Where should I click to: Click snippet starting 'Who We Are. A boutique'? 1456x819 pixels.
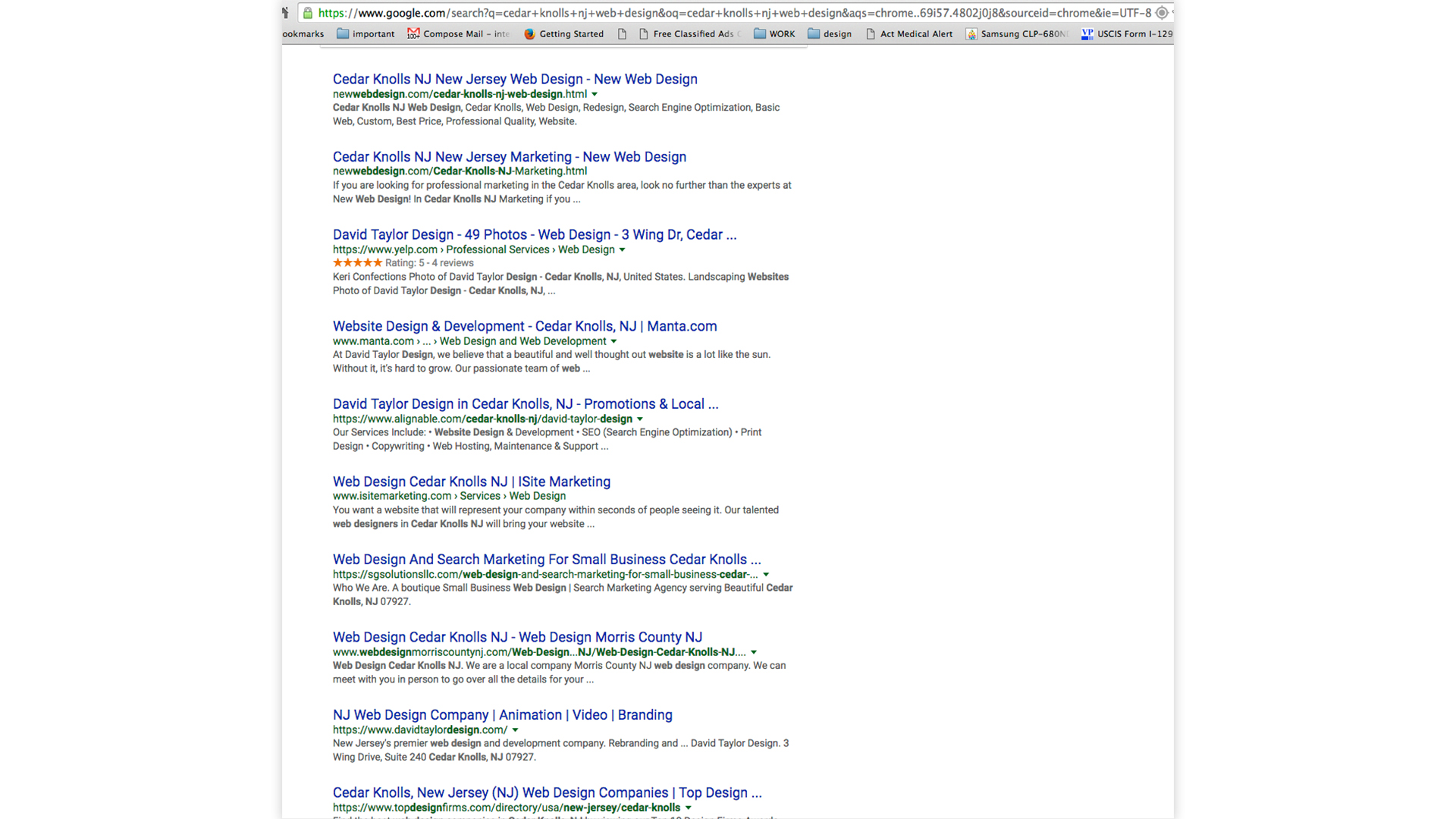563,595
